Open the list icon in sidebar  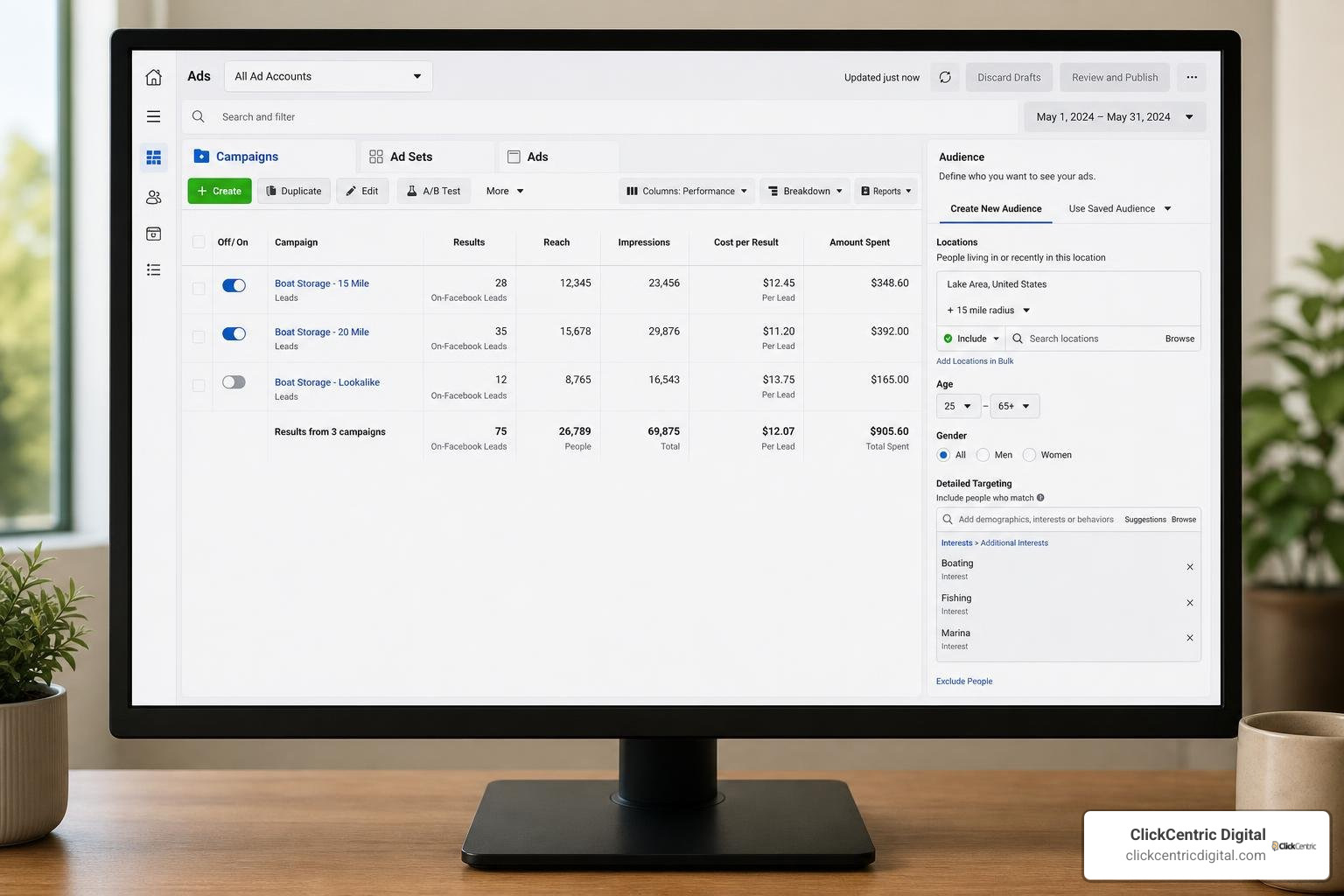[x=153, y=269]
